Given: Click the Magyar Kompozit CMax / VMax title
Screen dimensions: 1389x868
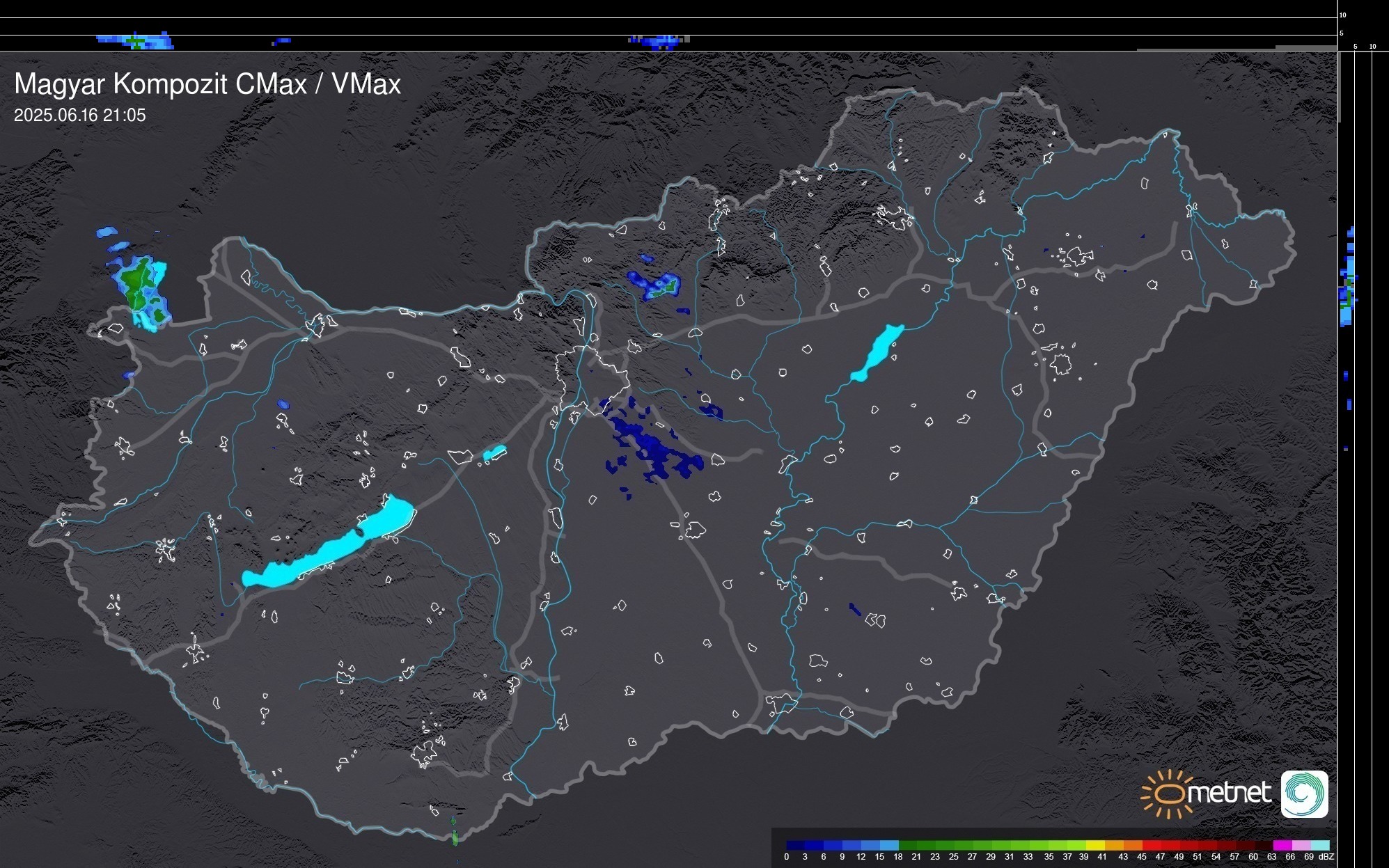Looking at the screenshot, I should point(207,84).
